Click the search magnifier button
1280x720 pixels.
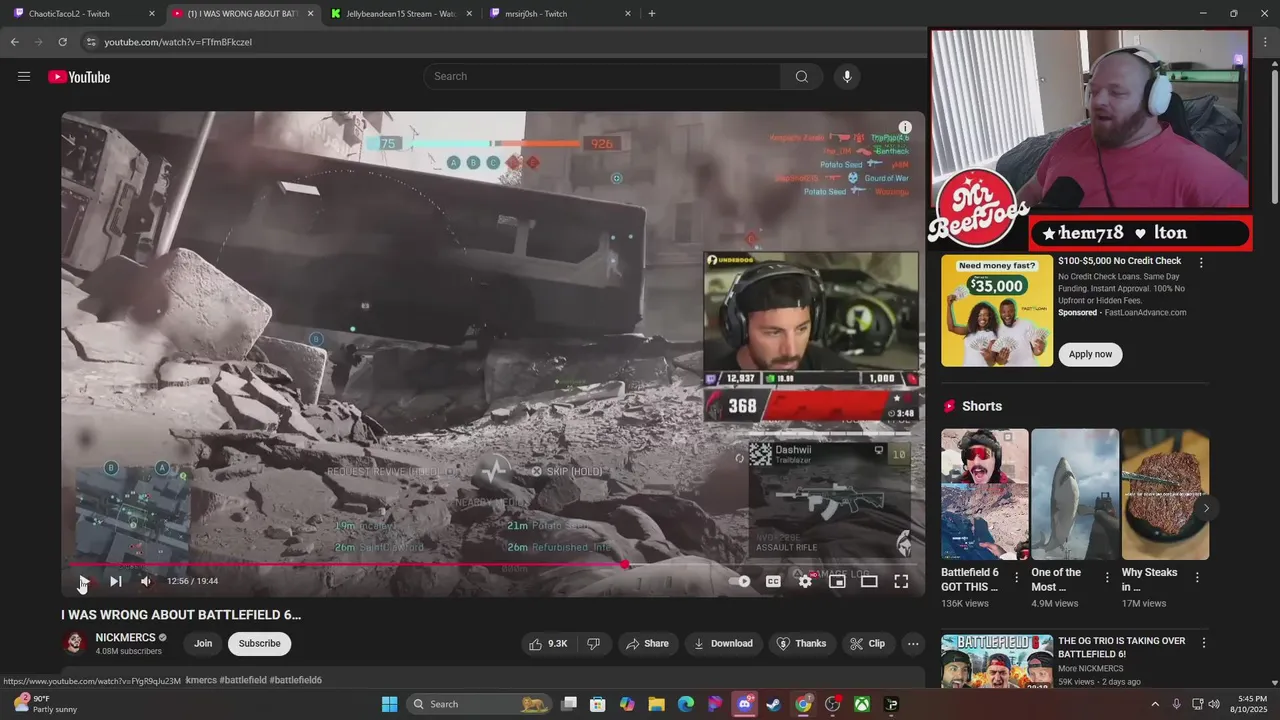point(802,76)
